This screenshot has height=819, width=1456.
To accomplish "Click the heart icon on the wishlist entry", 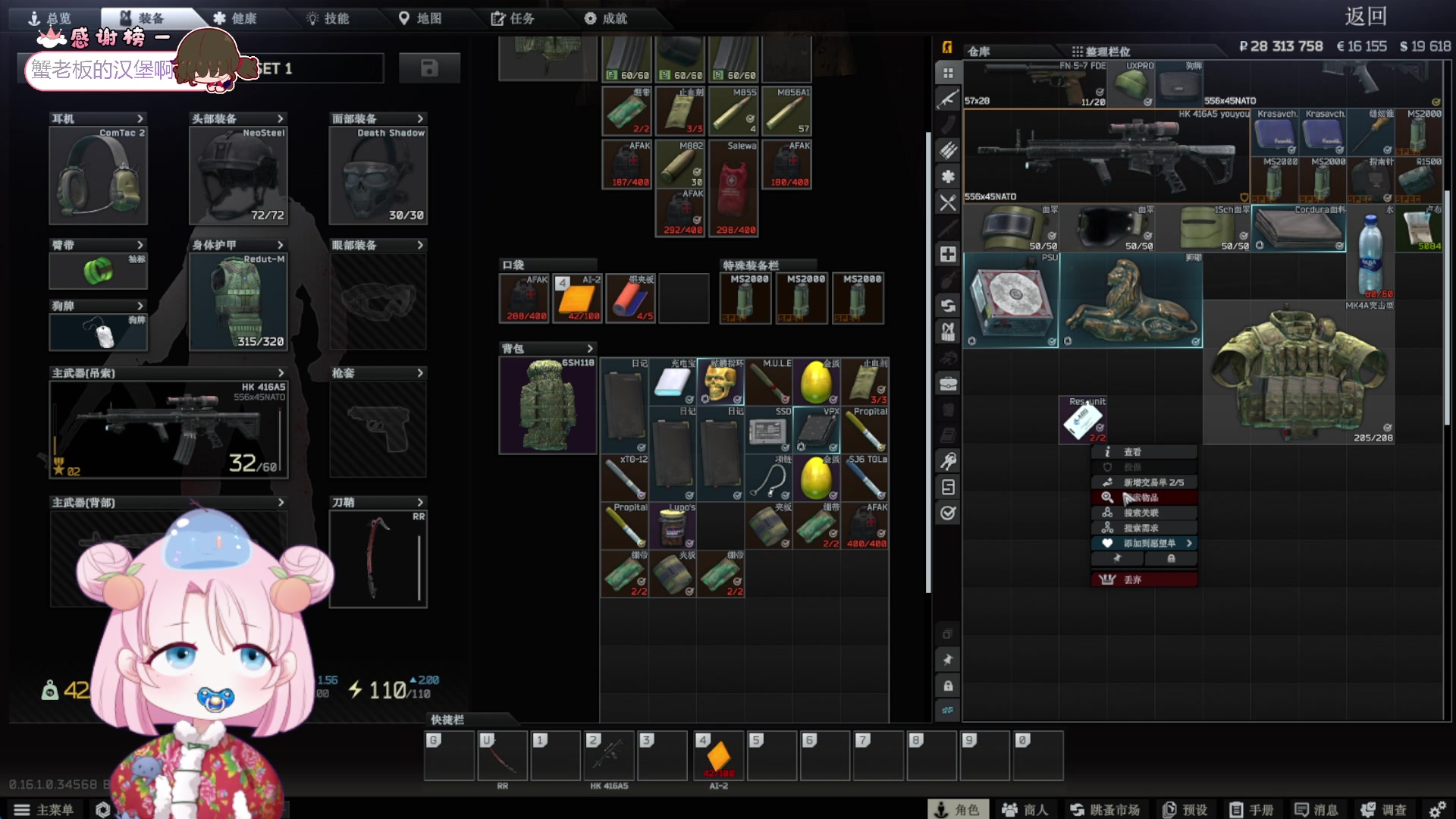I will [1107, 543].
